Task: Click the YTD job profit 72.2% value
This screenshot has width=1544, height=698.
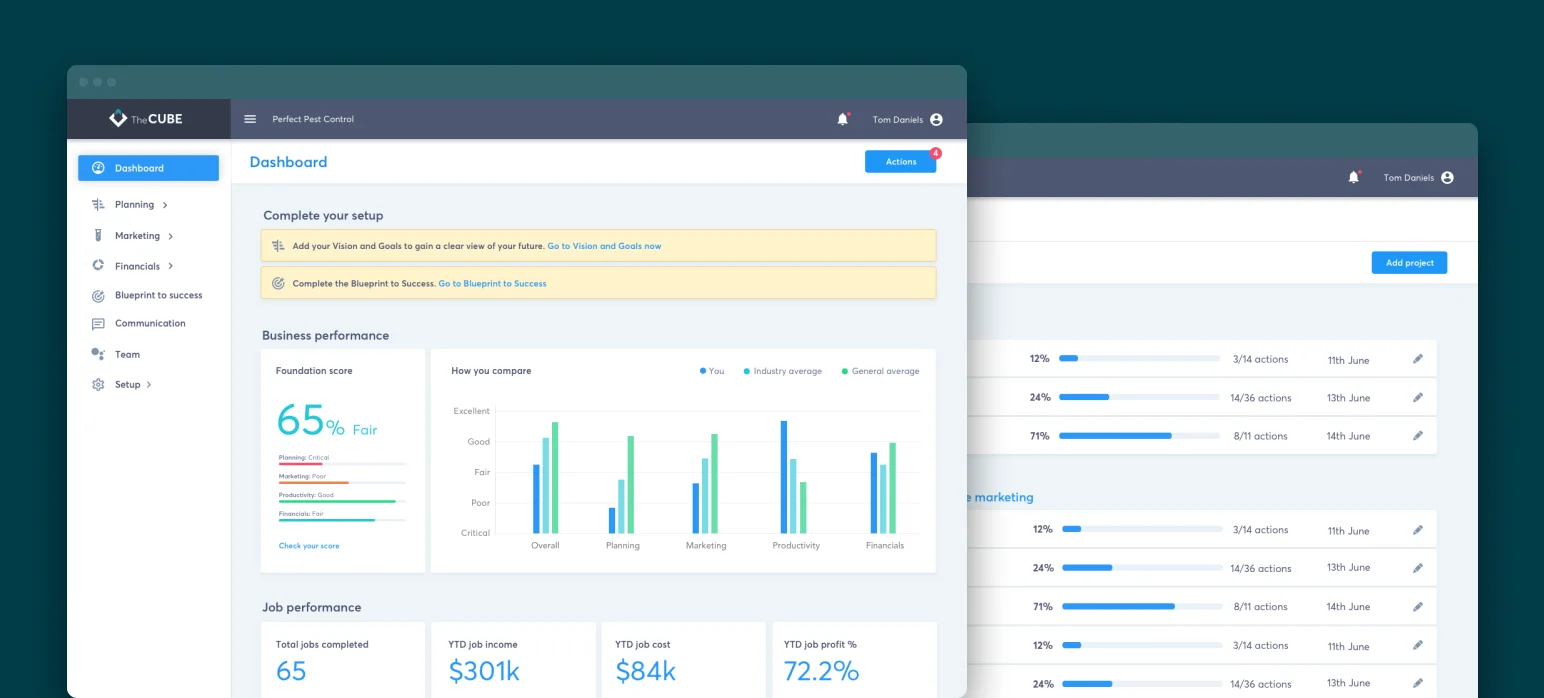Action: click(x=822, y=671)
